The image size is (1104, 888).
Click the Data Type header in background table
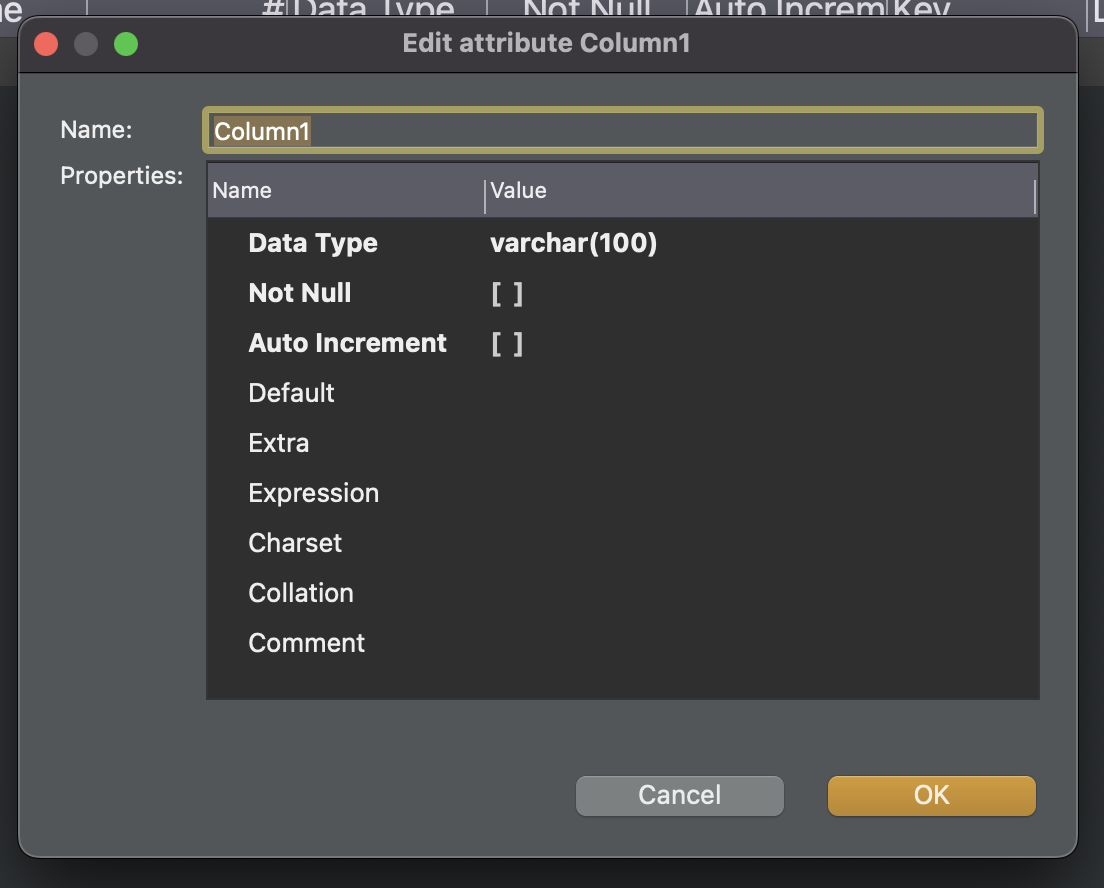tap(373, 8)
